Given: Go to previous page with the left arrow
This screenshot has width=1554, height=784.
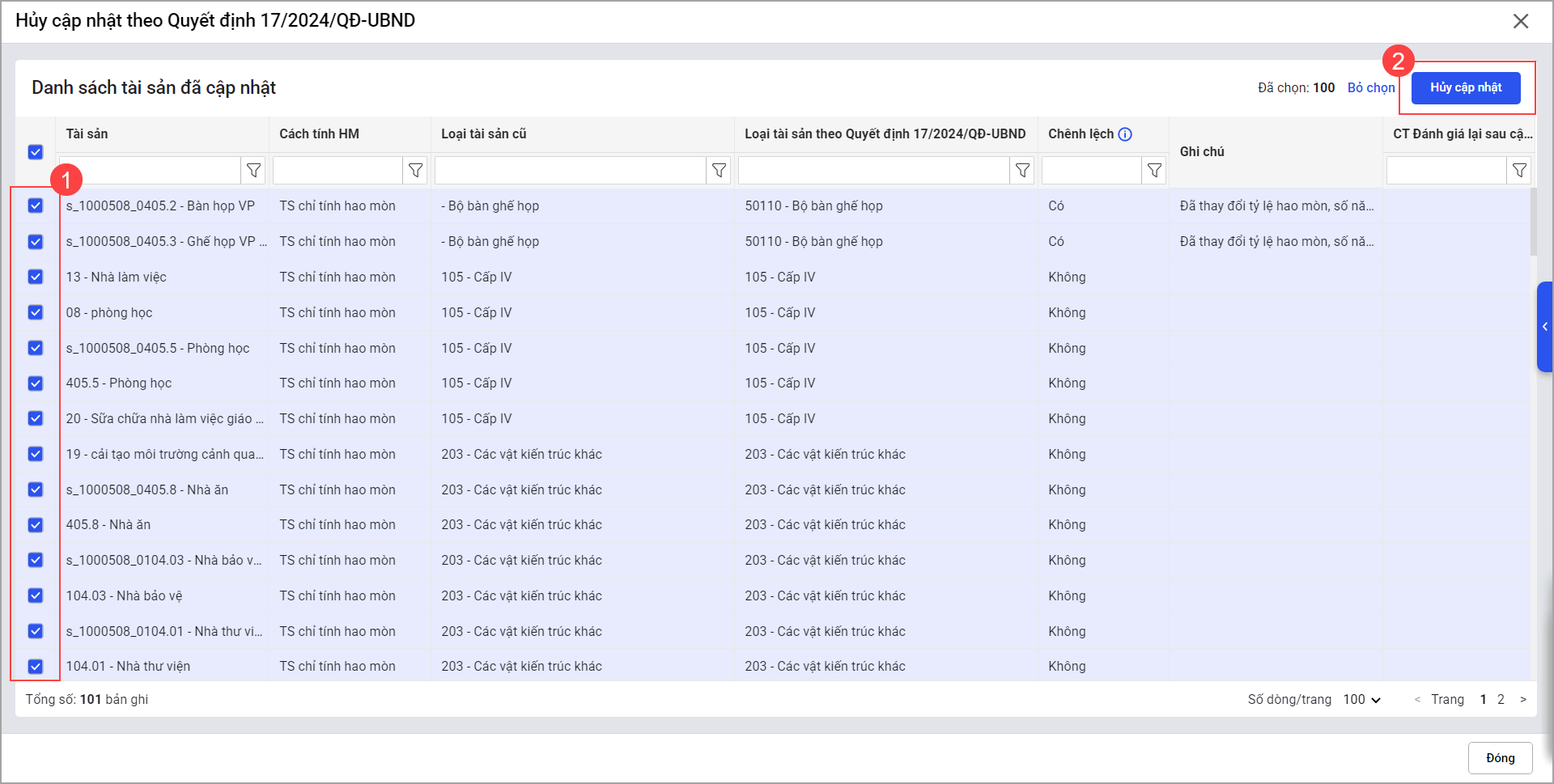Looking at the screenshot, I should [1416, 699].
